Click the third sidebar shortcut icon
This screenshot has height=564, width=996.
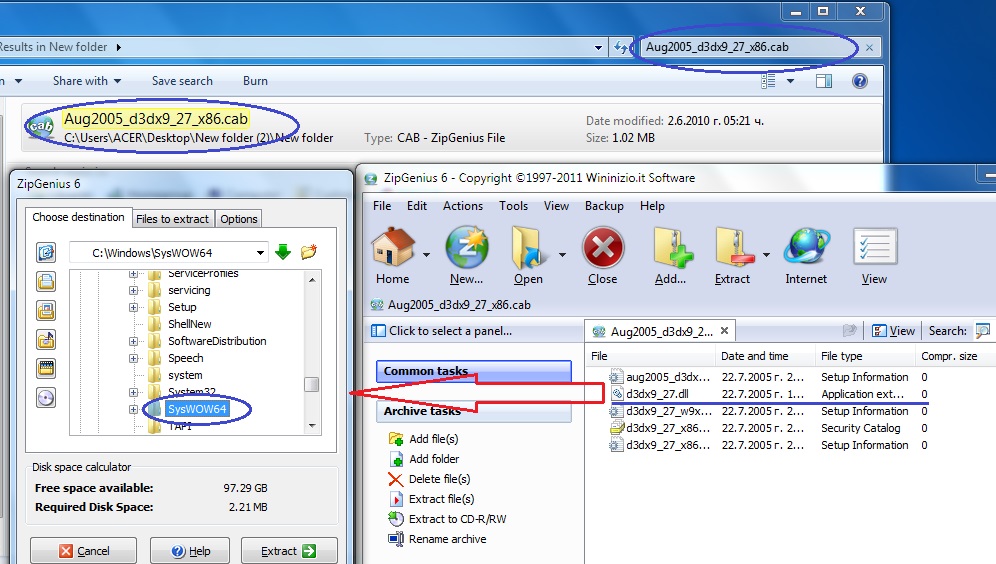coord(46,310)
